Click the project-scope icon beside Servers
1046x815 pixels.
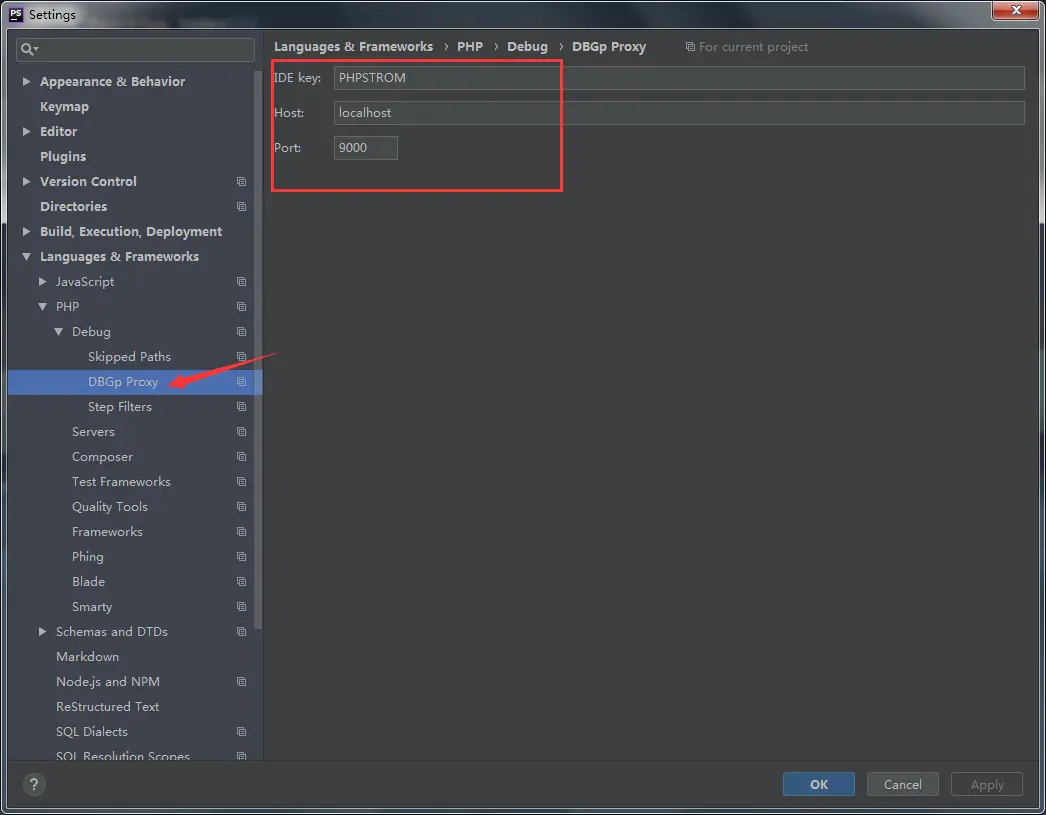point(241,432)
